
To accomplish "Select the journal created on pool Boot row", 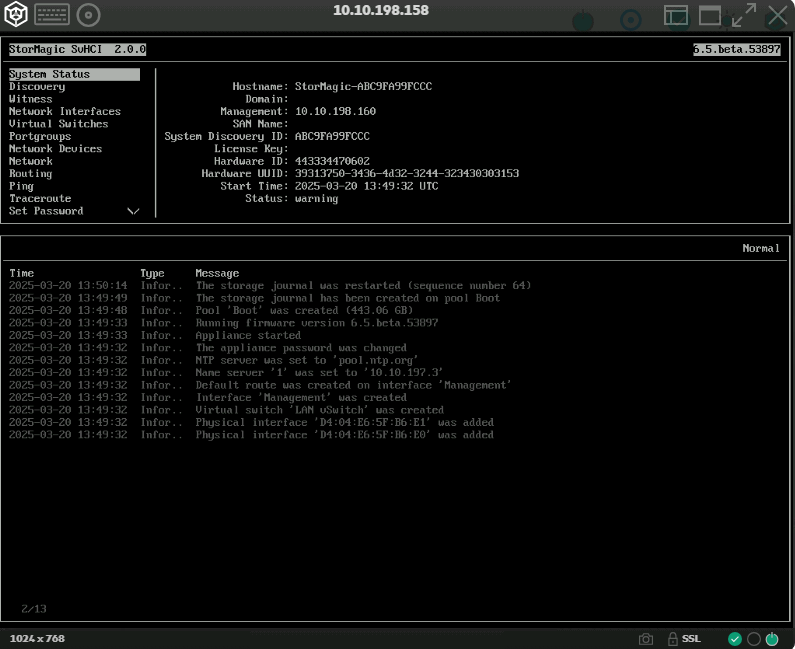I will pos(255,298).
